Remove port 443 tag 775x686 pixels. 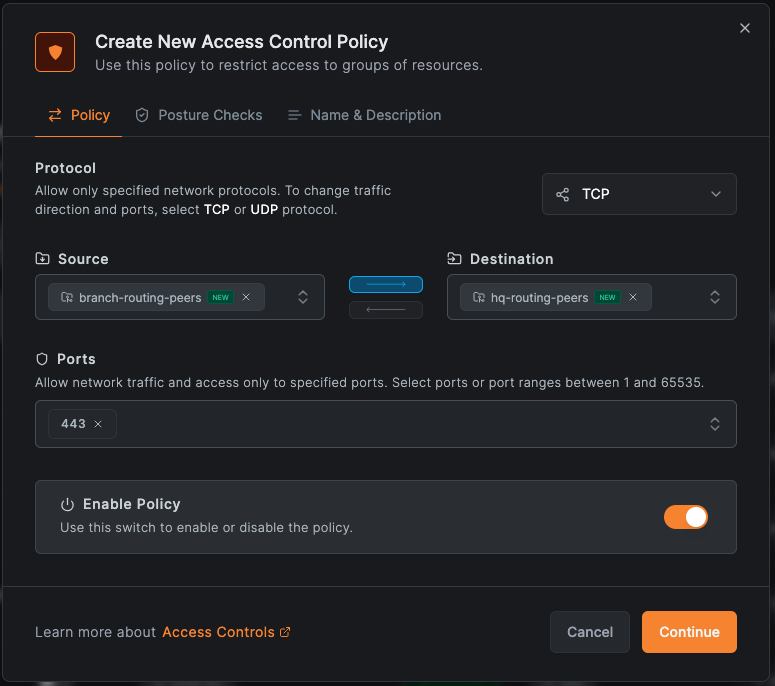click(x=98, y=424)
